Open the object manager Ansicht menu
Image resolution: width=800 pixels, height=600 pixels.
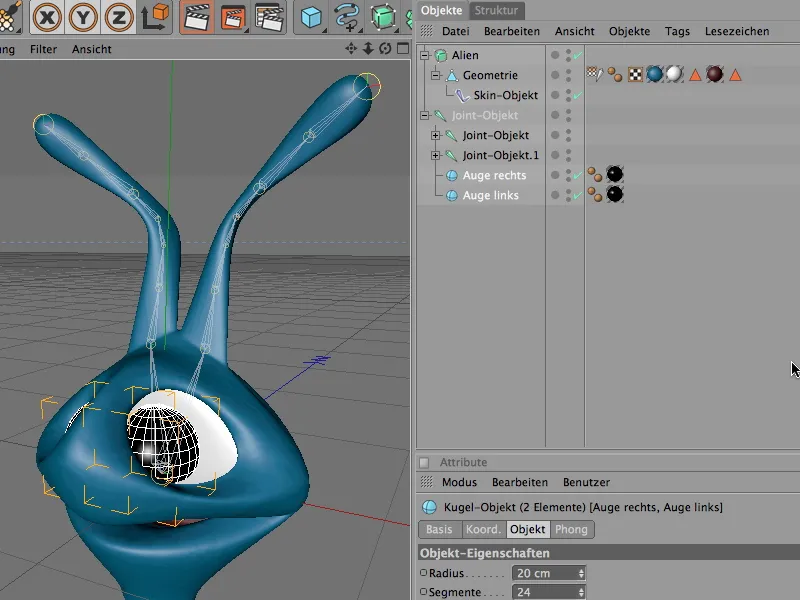pyautogui.click(x=574, y=31)
